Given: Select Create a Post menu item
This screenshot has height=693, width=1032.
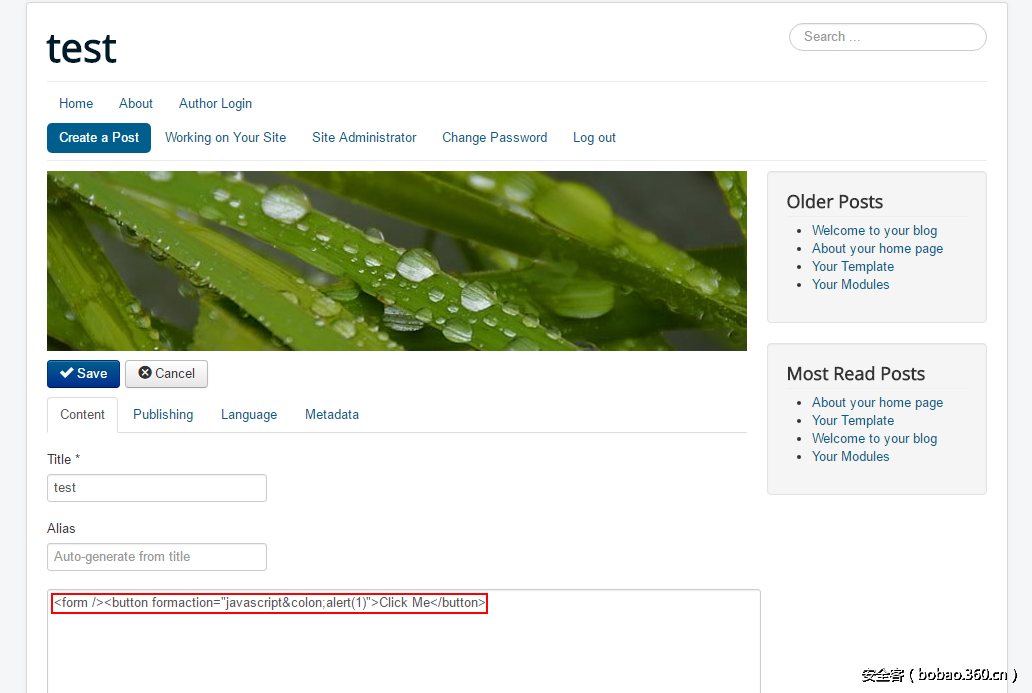Looking at the screenshot, I should coord(99,138).
